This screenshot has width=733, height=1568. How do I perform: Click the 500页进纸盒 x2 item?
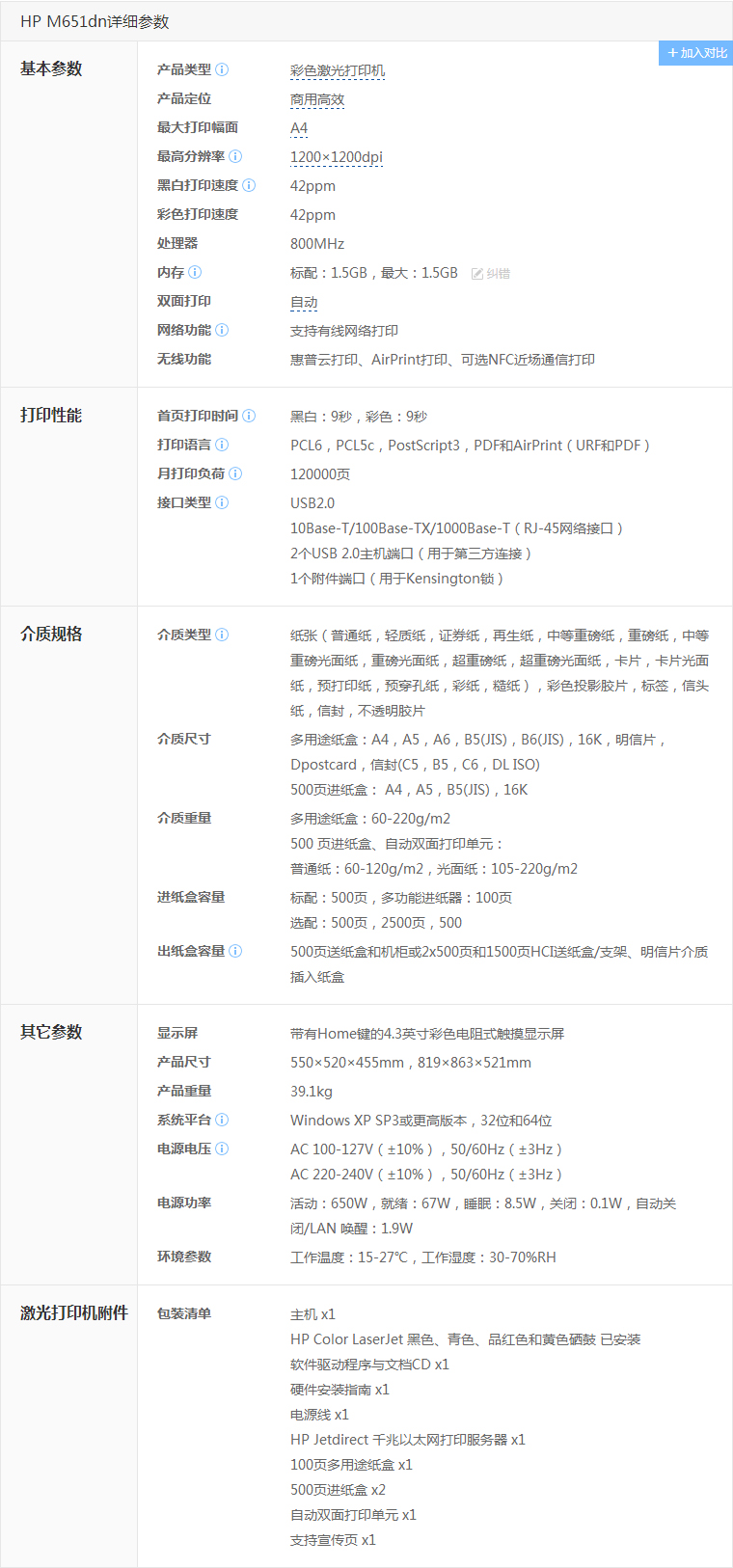338,1490
